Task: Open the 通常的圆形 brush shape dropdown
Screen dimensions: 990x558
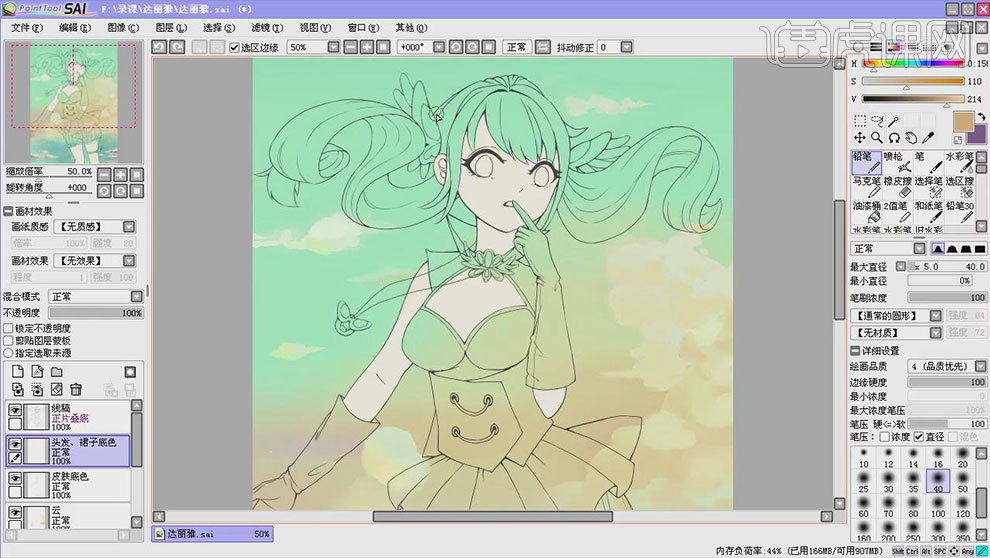Action: (936, 316)
